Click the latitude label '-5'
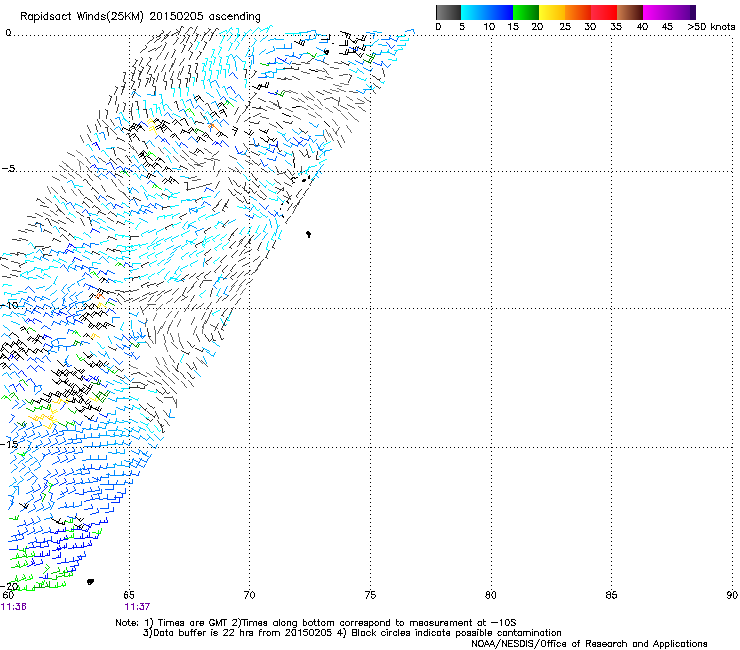Screen dimensions: 740x650 [9, 169]
